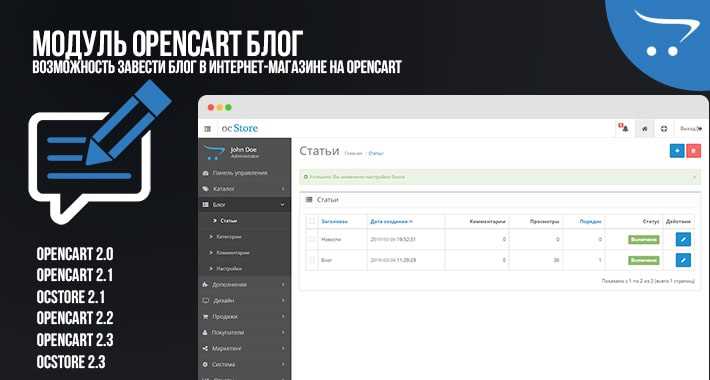Screen dimensions: 710x380
Task: Check the Новости row checkbox
Action: (312, 239)
